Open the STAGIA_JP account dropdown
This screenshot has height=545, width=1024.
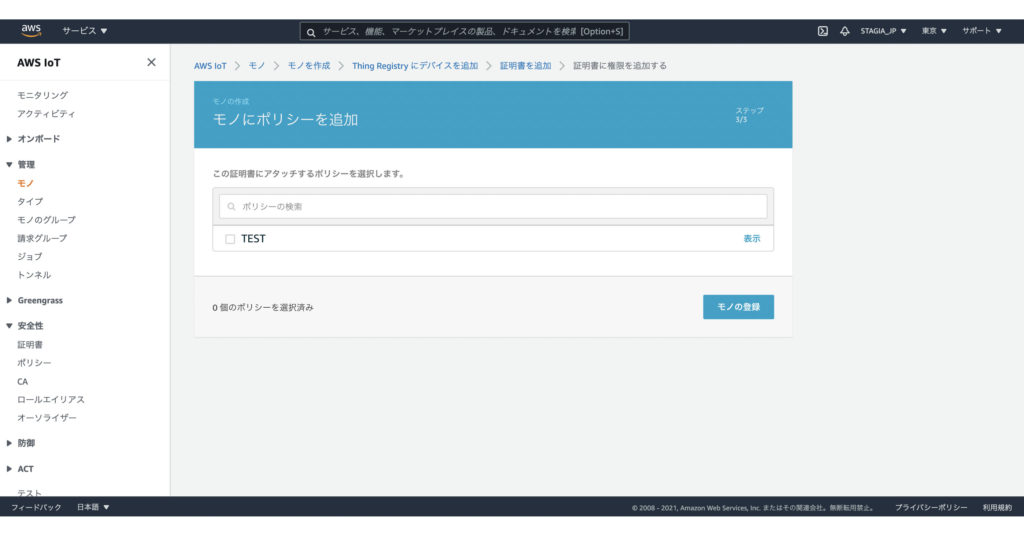[883, 31]
